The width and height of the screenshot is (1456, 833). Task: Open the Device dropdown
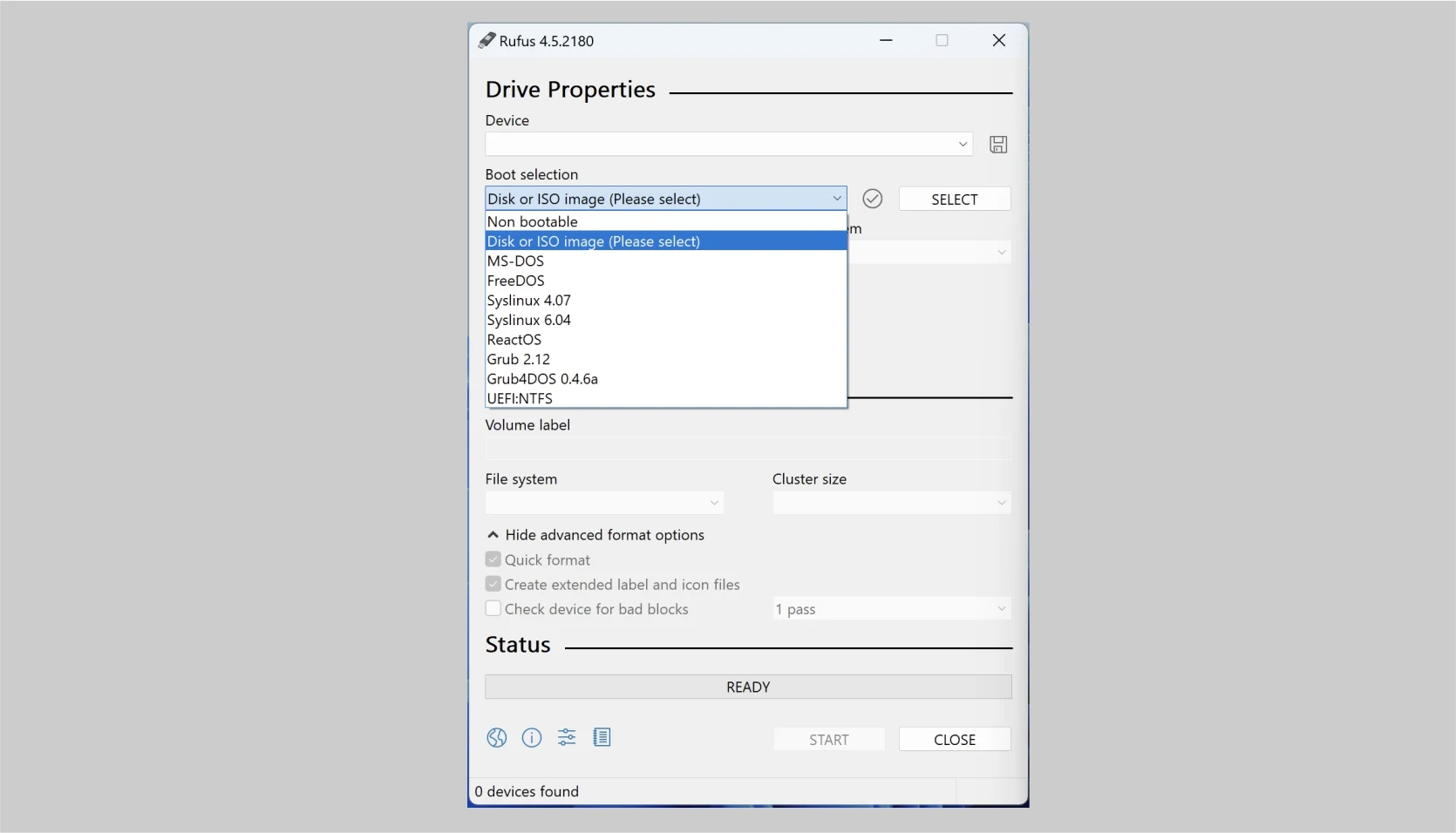point(729,144)
